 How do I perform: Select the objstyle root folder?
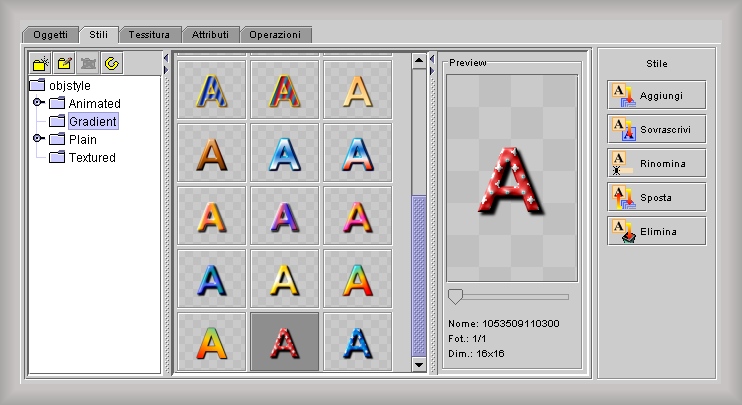69,86
